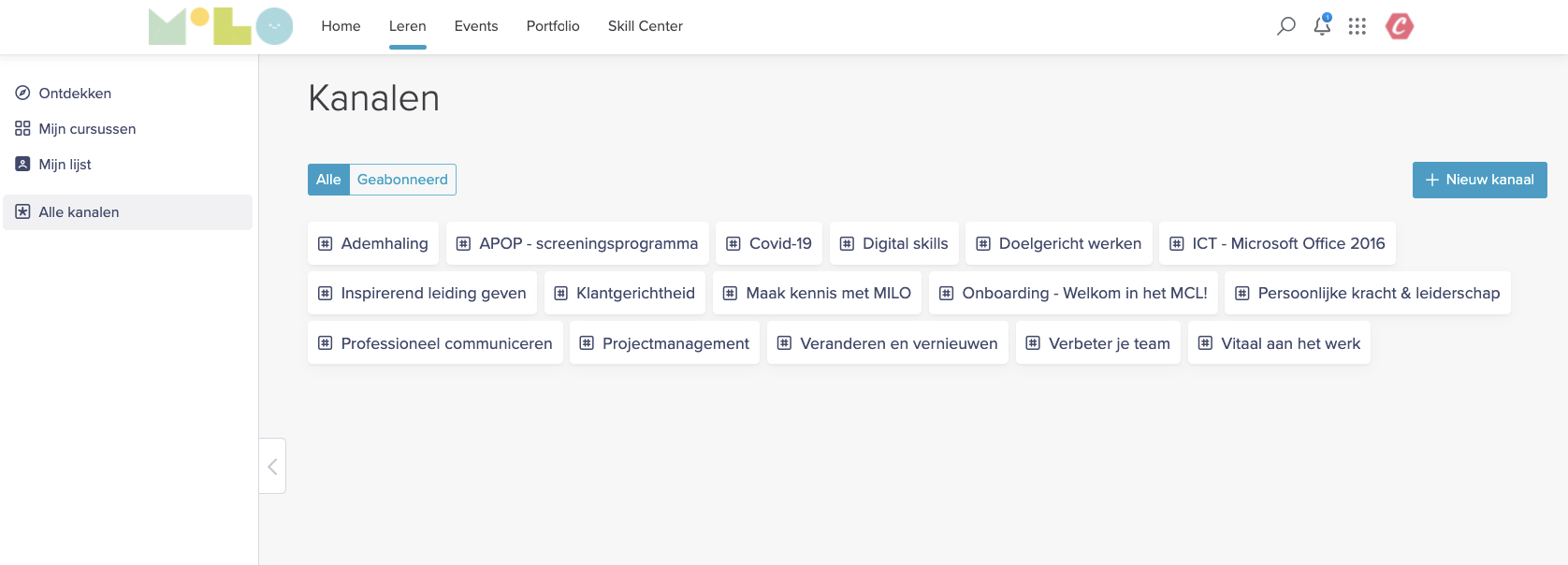
Task: Click the Ontdekken compass icon
Action: point(23,94)
